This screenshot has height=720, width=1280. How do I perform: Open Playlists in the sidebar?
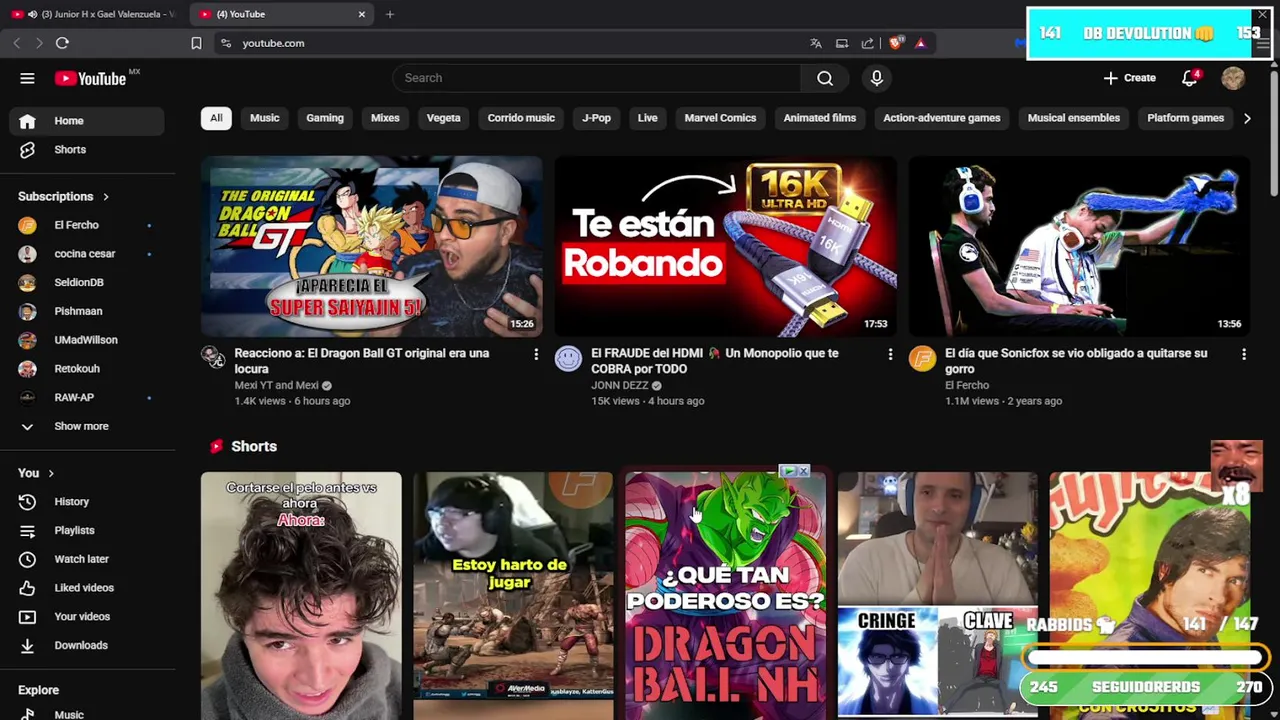click(x=88, y=531)
